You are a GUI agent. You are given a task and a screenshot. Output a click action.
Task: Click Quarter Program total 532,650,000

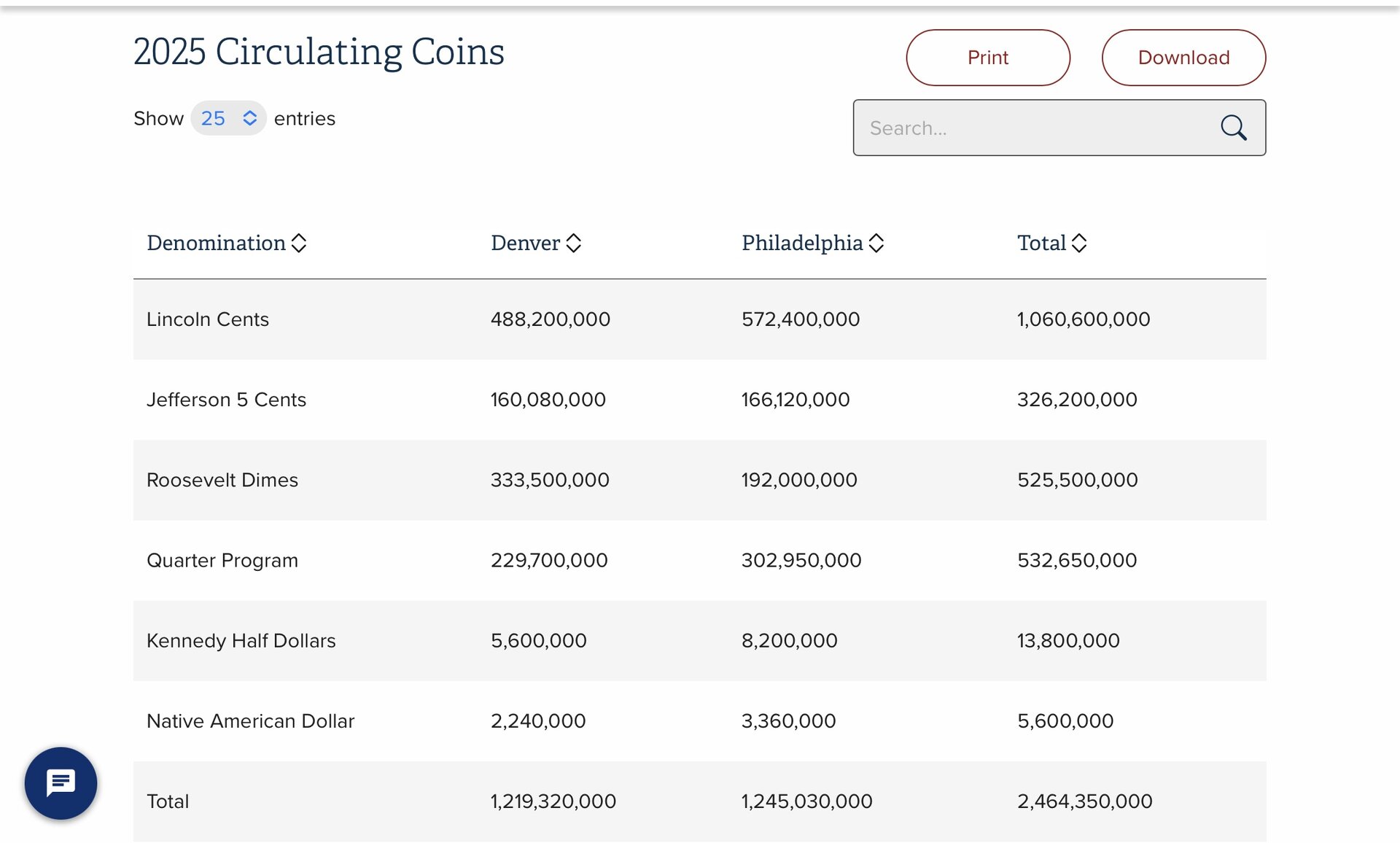tap(1077, 560)
